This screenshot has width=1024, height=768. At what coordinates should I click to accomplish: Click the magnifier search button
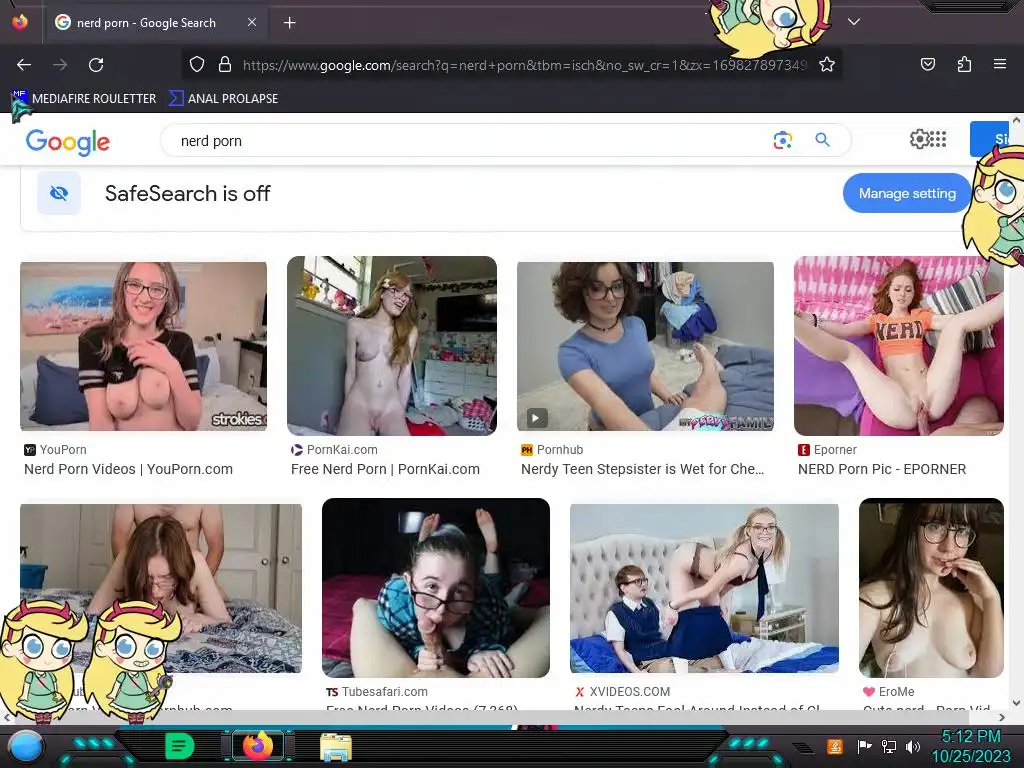coord(822,139)
